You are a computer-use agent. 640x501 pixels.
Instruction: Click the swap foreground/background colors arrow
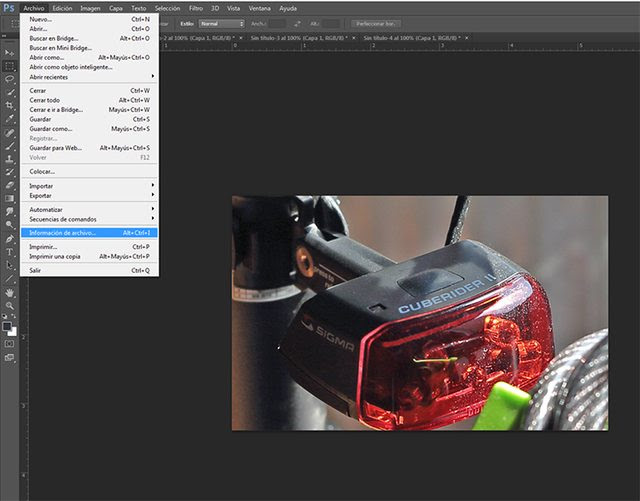click(x=13, y=316)
